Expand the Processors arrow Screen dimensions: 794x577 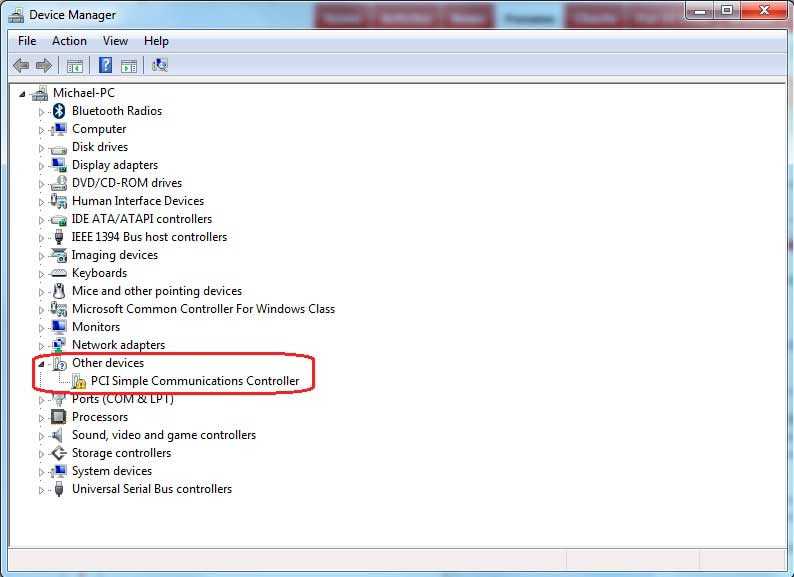(41, 418)
